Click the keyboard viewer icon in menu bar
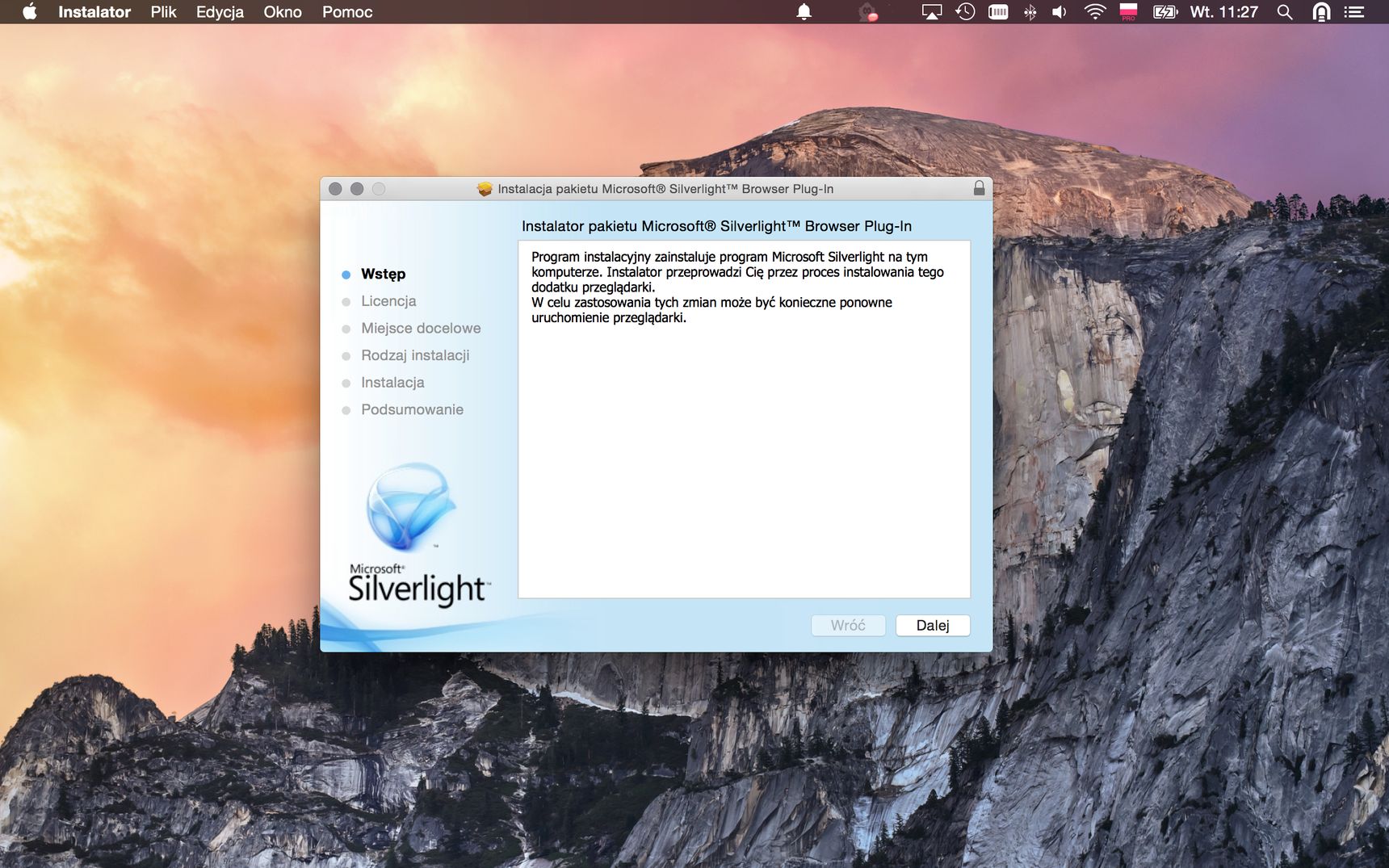This screenshot has width=1389, height=868. (x=998, y=12)
